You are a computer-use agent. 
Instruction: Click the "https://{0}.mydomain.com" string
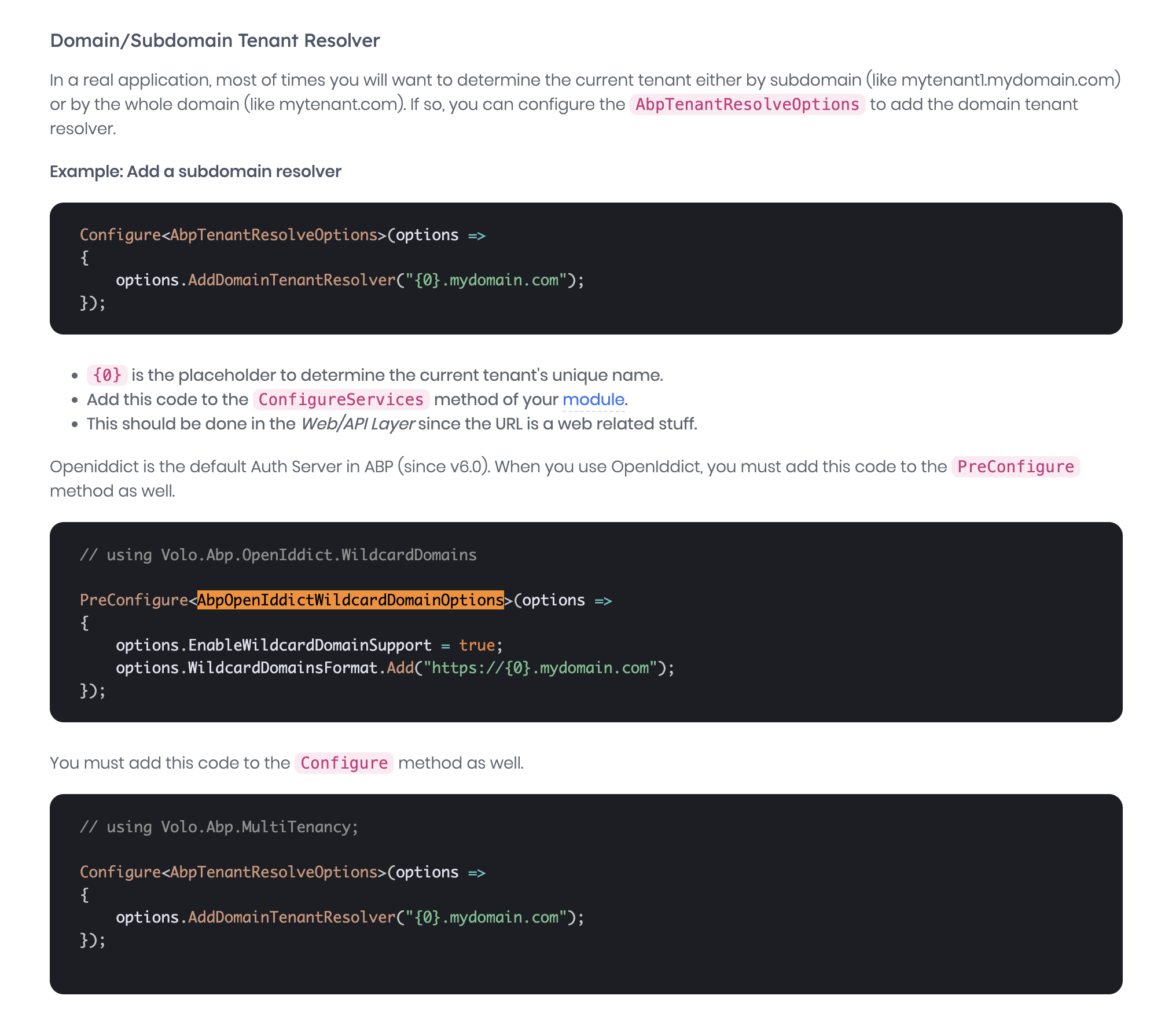(540, 668)
